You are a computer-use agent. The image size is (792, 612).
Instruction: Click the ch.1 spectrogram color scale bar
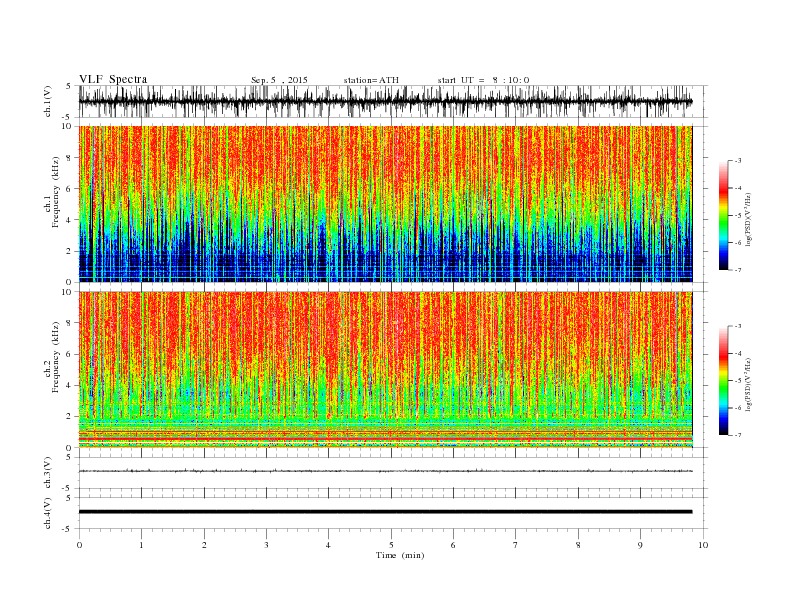723,216
